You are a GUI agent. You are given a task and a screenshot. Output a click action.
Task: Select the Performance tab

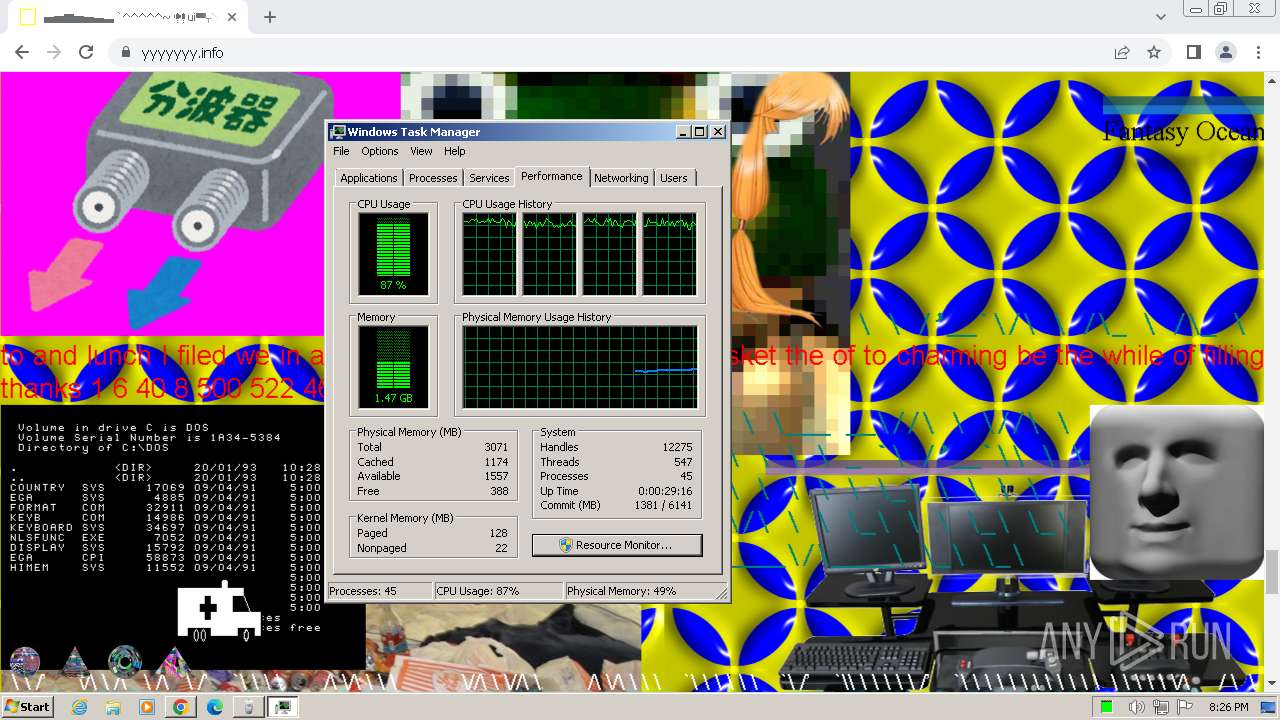pyautogui.click(x=551, y=176)
